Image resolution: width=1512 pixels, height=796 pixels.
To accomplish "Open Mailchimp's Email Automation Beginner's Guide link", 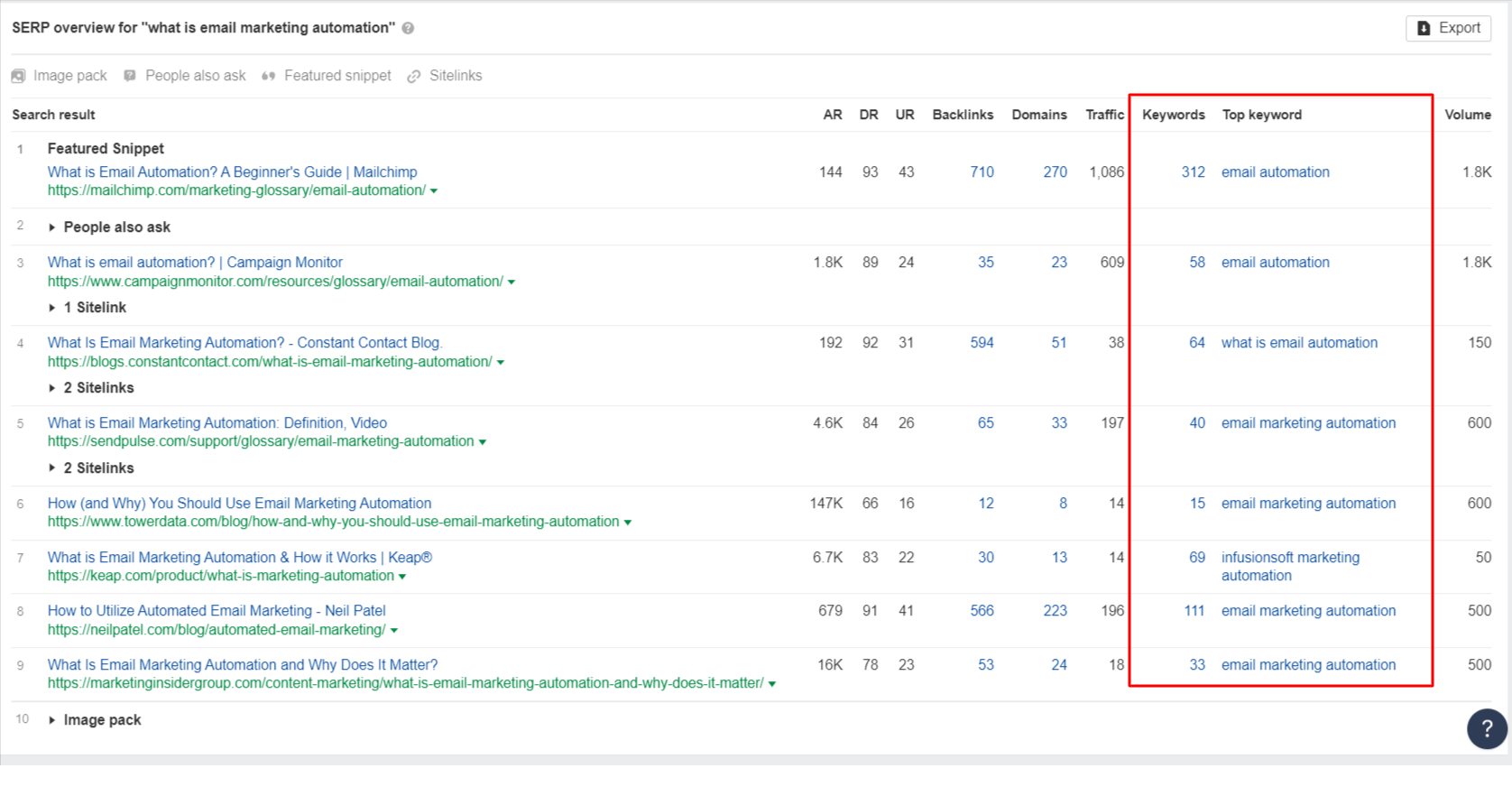I will (x=232, y=171).
